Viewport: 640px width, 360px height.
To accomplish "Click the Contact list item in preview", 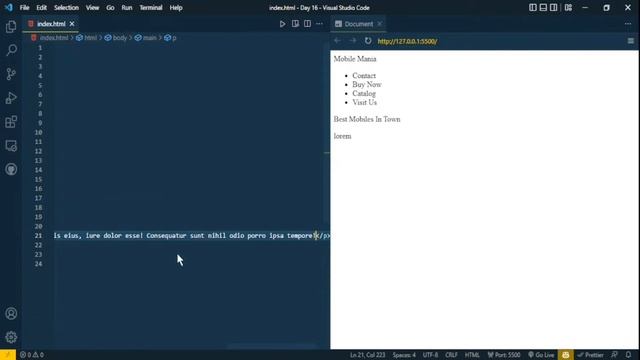I will [364, 76].
